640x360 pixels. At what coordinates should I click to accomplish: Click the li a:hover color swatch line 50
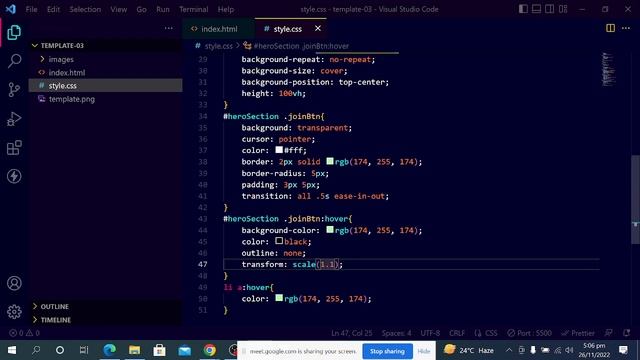[279, 298]
